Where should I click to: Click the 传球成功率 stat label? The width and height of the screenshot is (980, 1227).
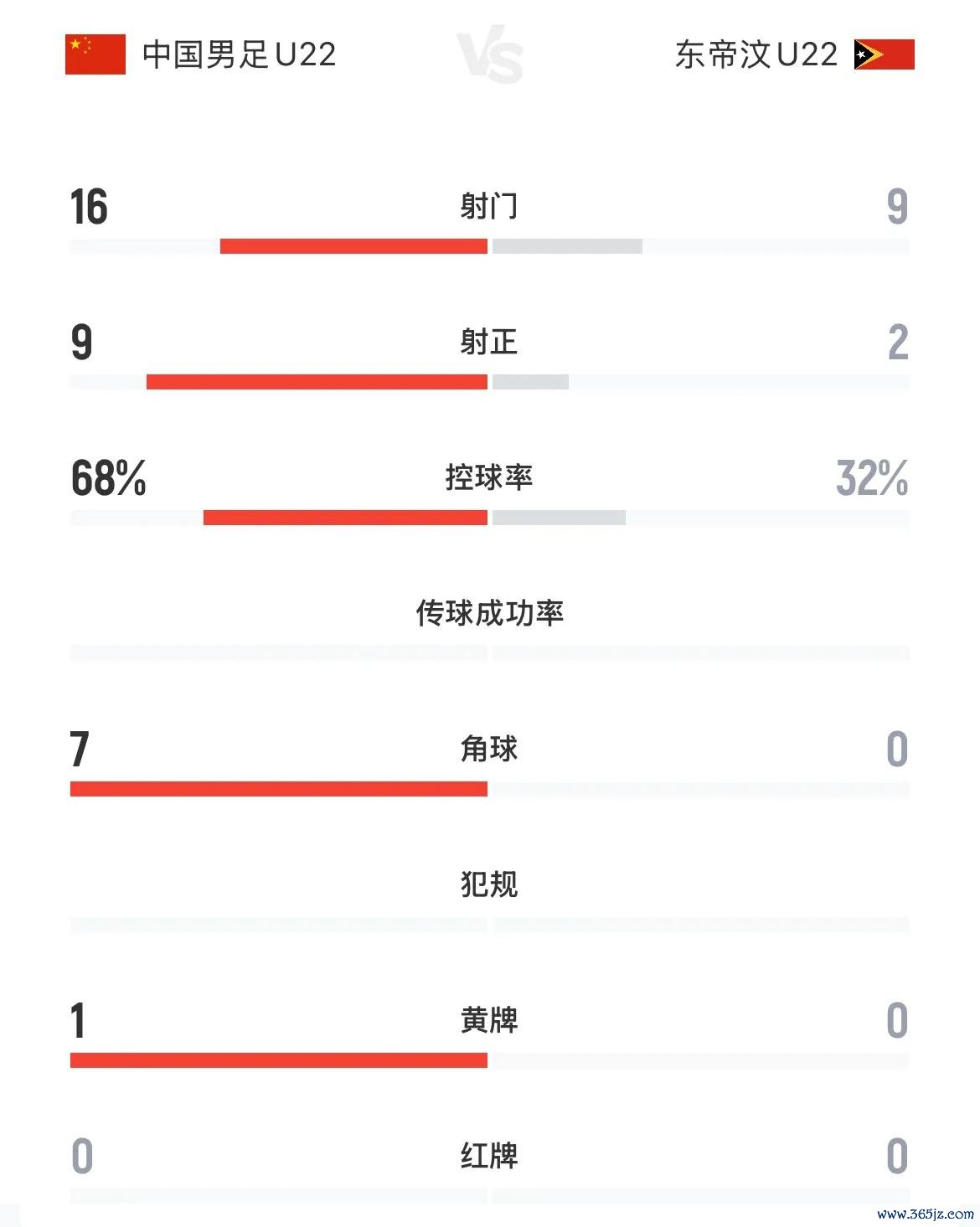click(x=489, y=613)
